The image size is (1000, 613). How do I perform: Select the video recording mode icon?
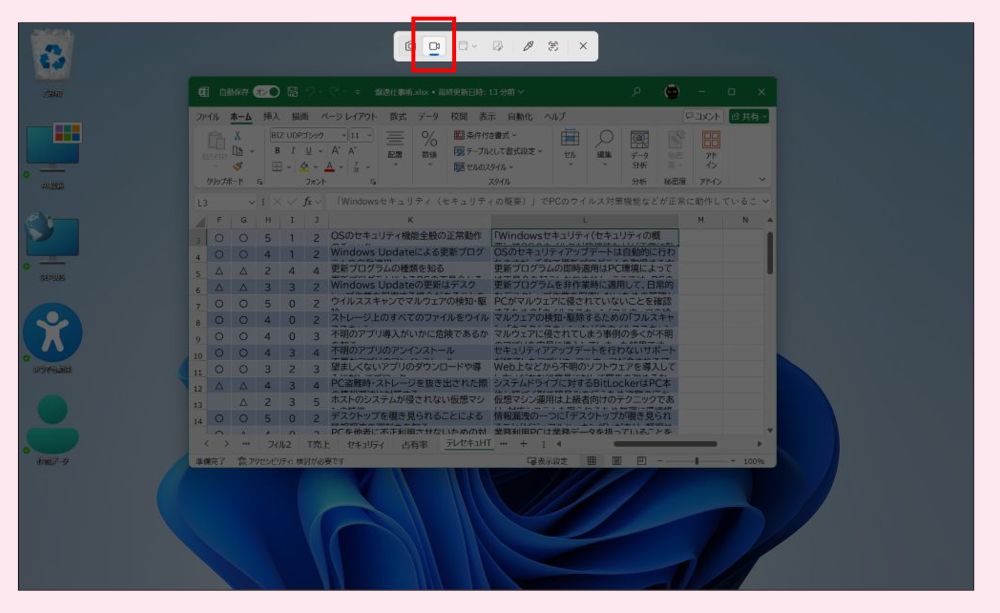(x=434, y=46)
